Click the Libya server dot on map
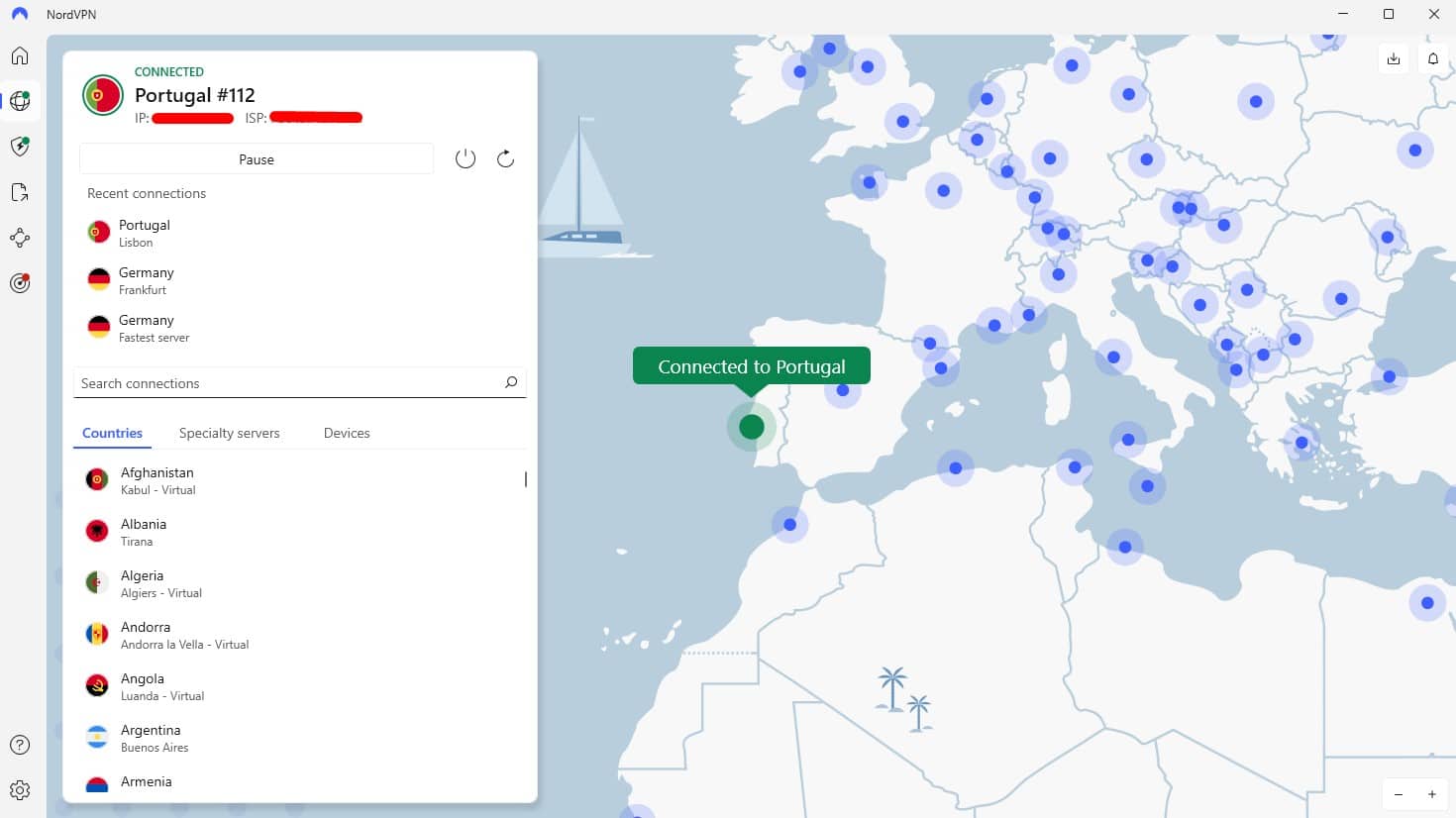Screen dimensions: 1456x818 1125,547
